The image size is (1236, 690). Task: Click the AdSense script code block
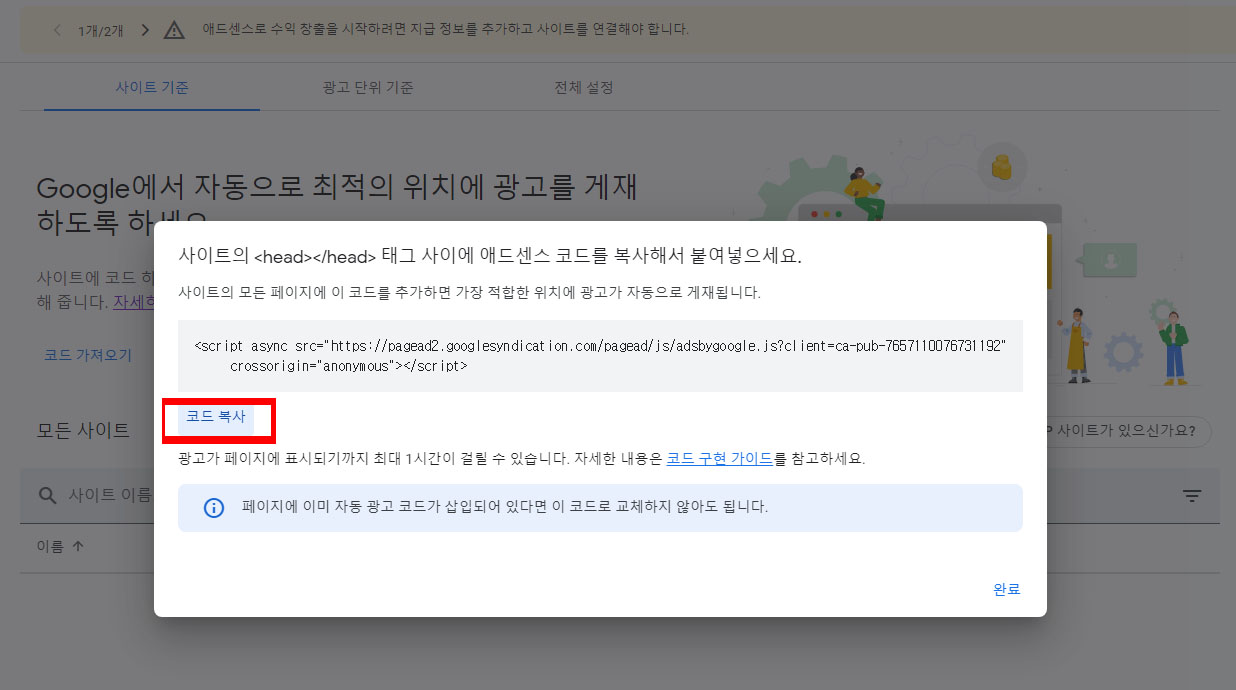click(x=600, y=356)
